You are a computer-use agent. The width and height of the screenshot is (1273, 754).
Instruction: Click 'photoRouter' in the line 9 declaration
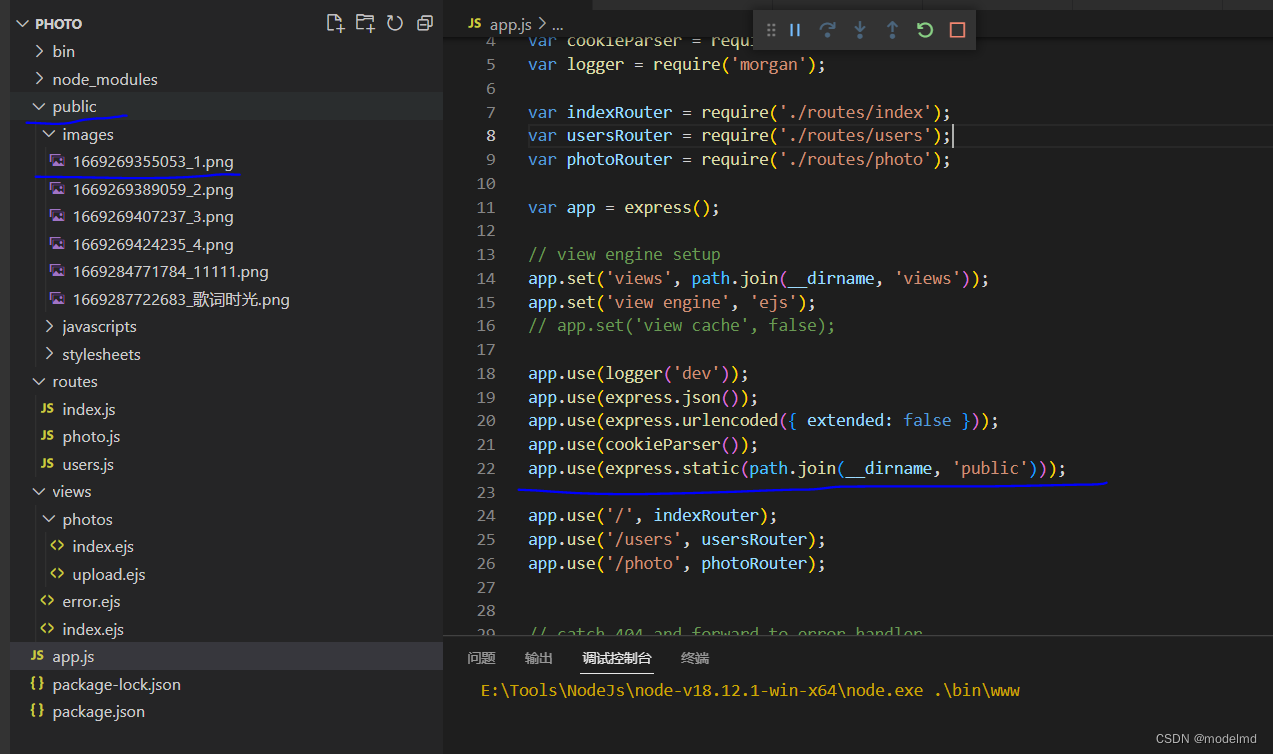pyautogui.click(x=620, y=159)
